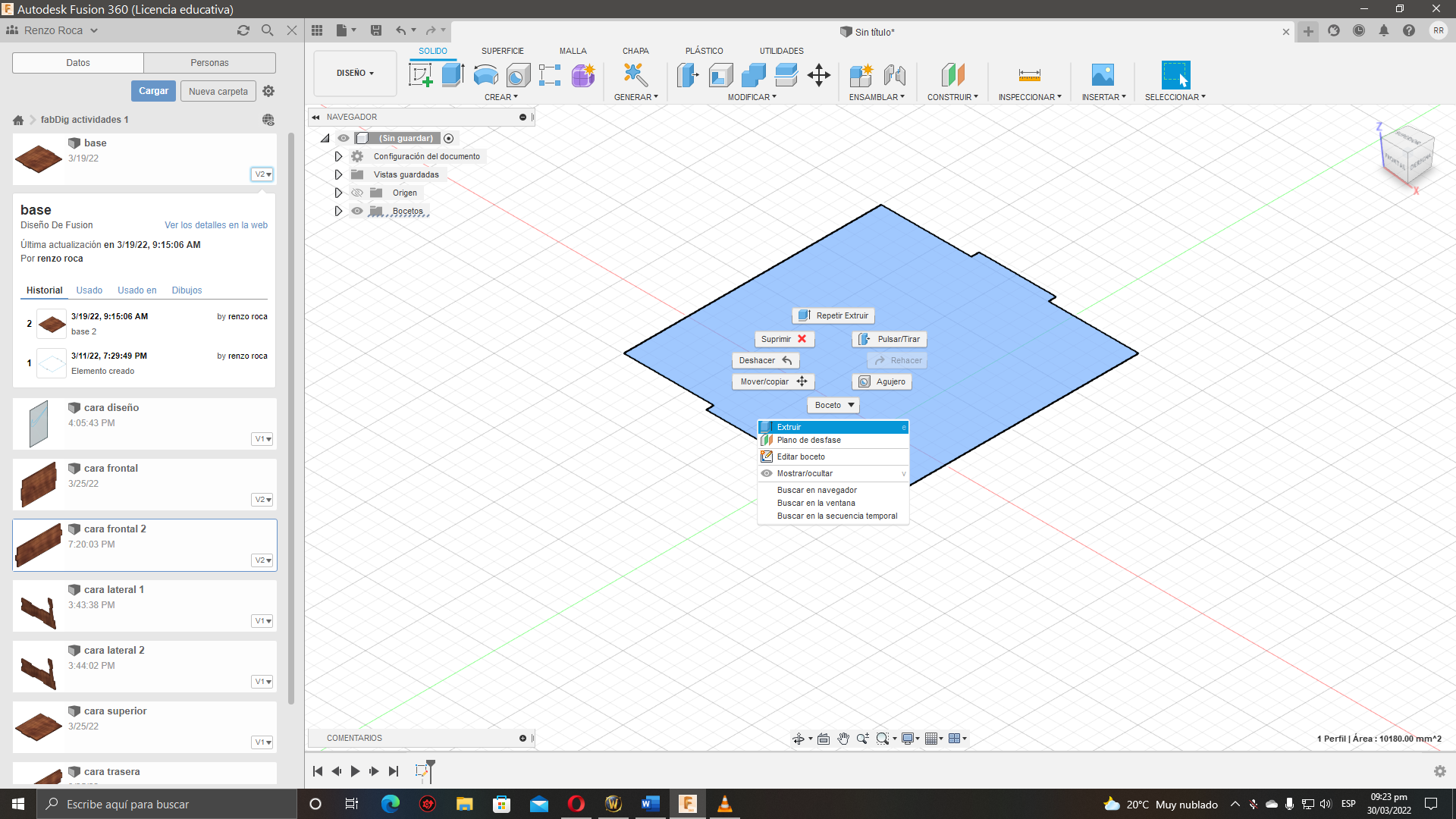
Task: Expand Configuración del documento node
Action: (338, 156)
